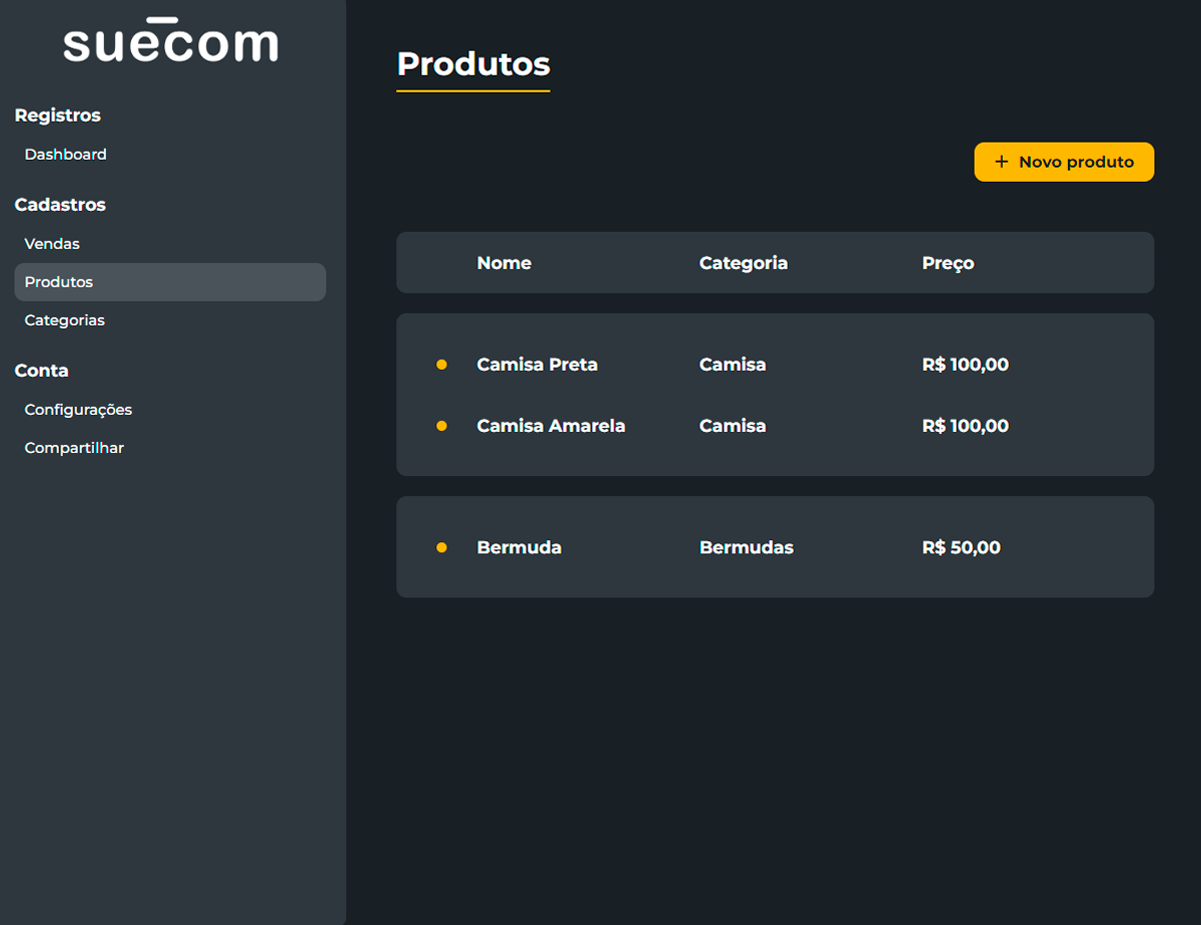This screenshot has height=925, width=1201.
Task: Click the Produtos page heading
Action: (x=473, y=64)
